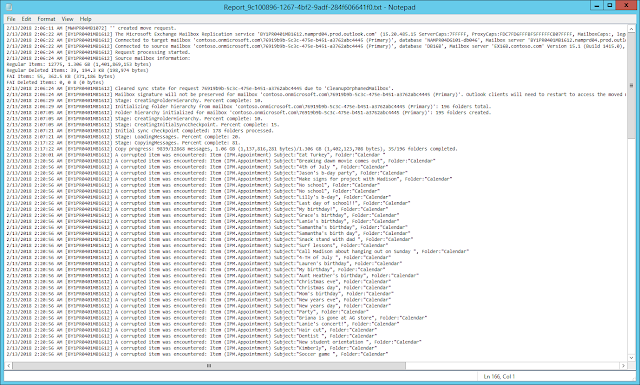Click the line starting 'FAI Deleted Items'
640x385 pixels.
[x=55, y=82]
